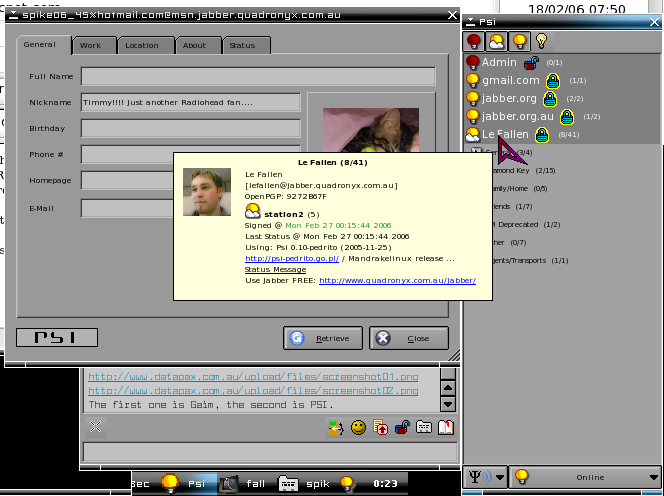Click the send file icon in chat toolbar
664x496 pixels.
381,428
